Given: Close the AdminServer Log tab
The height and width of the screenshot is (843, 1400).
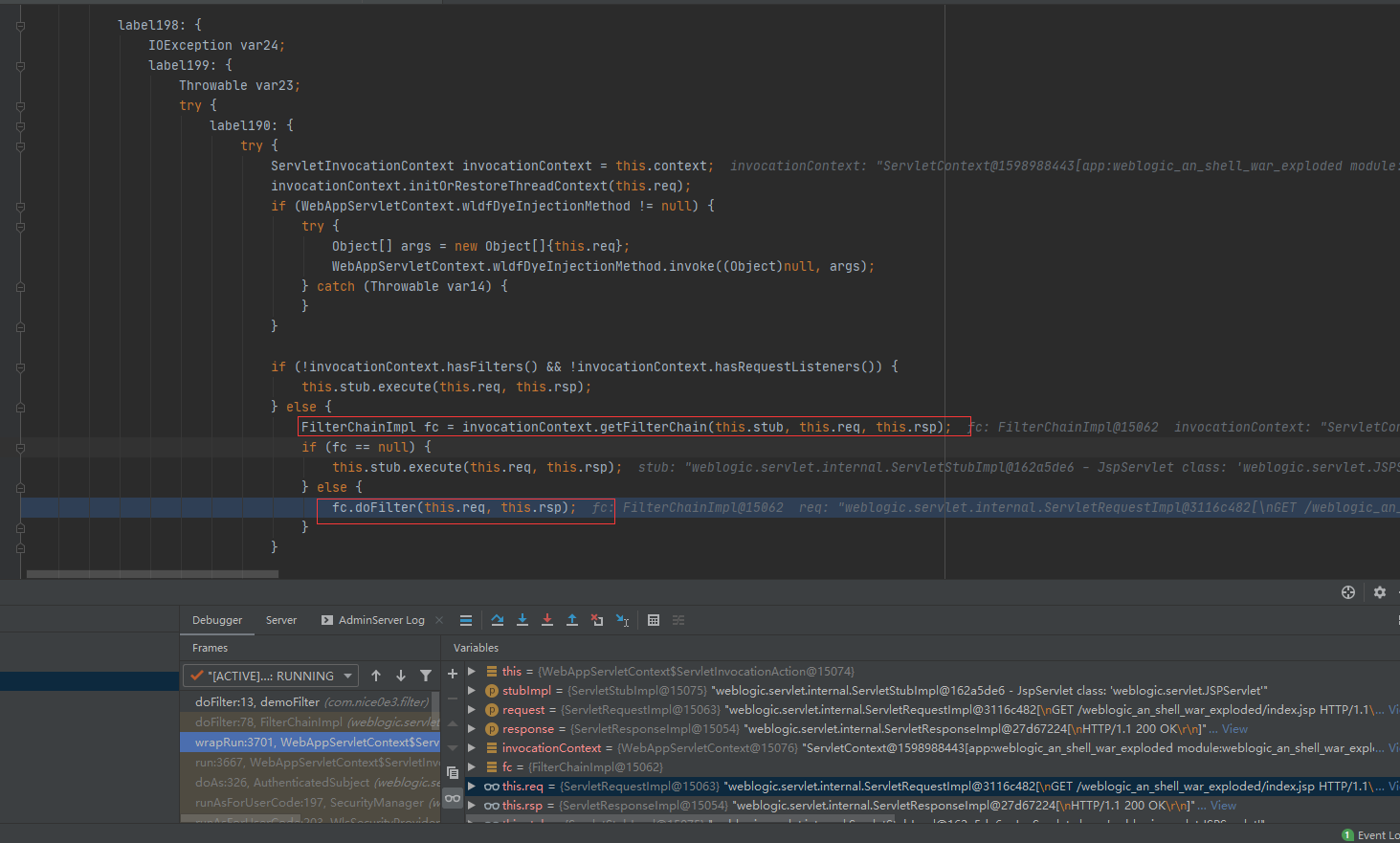Looking at the screenshot, I should pos(439,620).
